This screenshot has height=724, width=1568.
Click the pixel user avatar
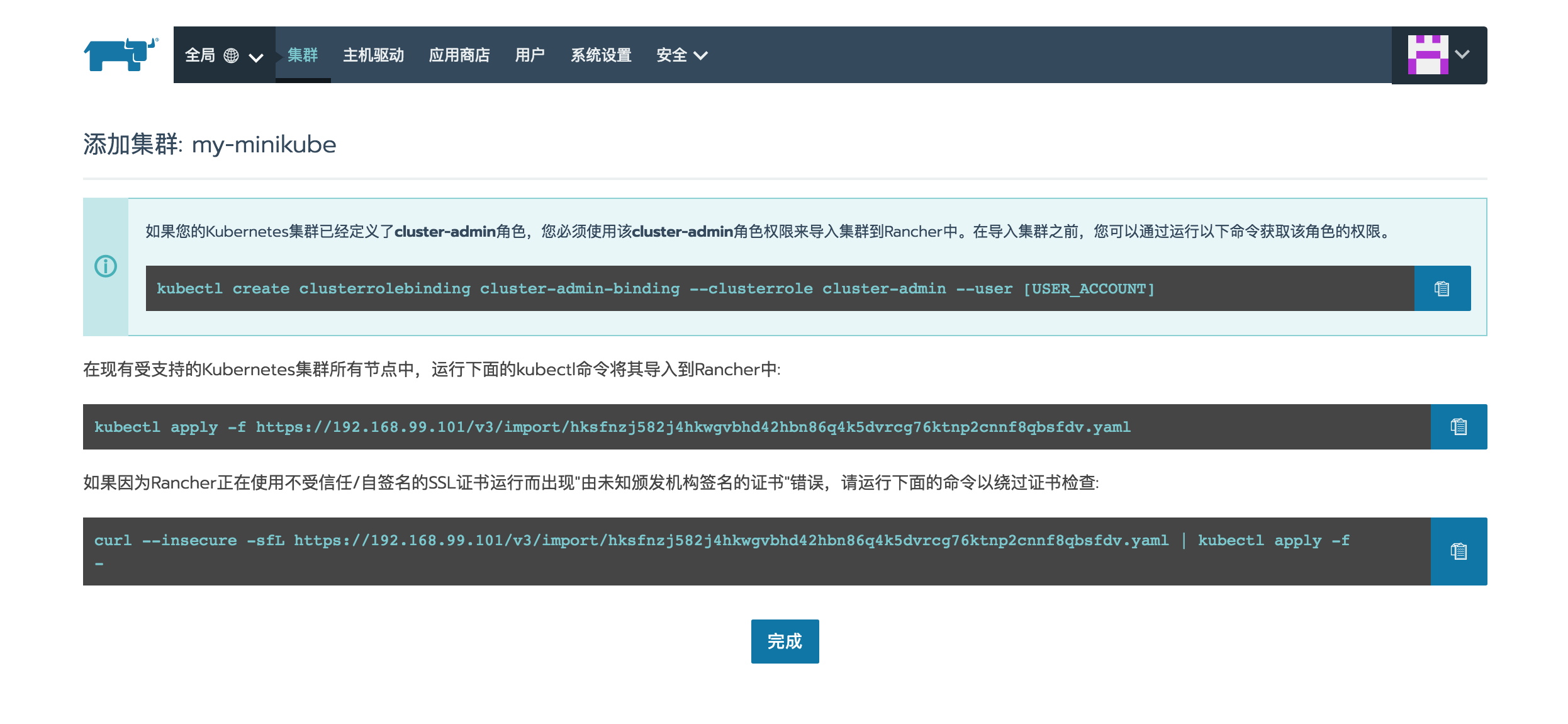pos(1427,55)
